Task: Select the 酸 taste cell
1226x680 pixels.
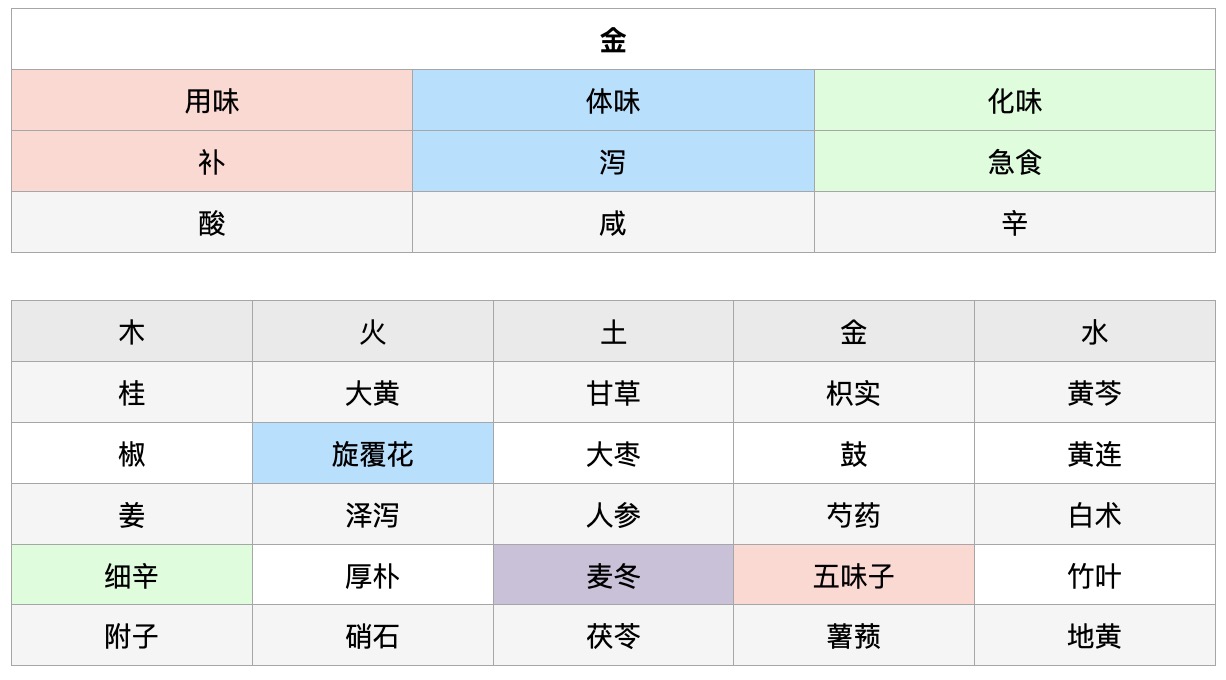Action: pyautogui.click(x=212, y=223)
